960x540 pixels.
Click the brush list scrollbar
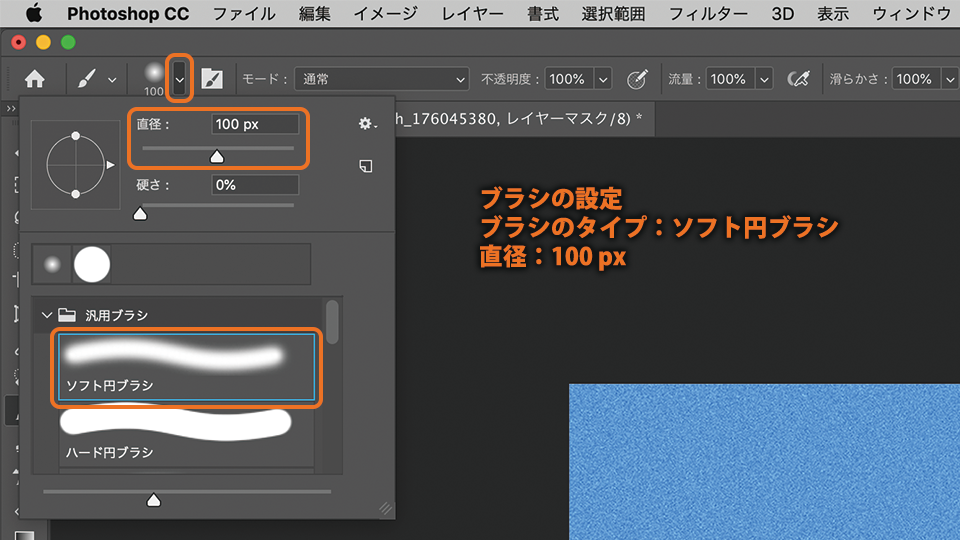(332, 322)
